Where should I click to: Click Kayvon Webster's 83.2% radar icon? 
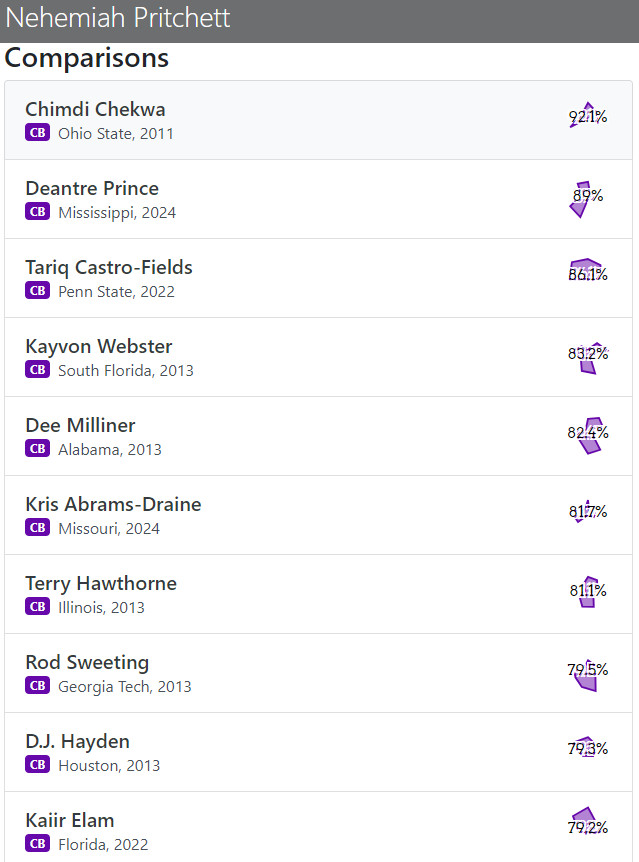pyautogui.click(x=588, y=353)
